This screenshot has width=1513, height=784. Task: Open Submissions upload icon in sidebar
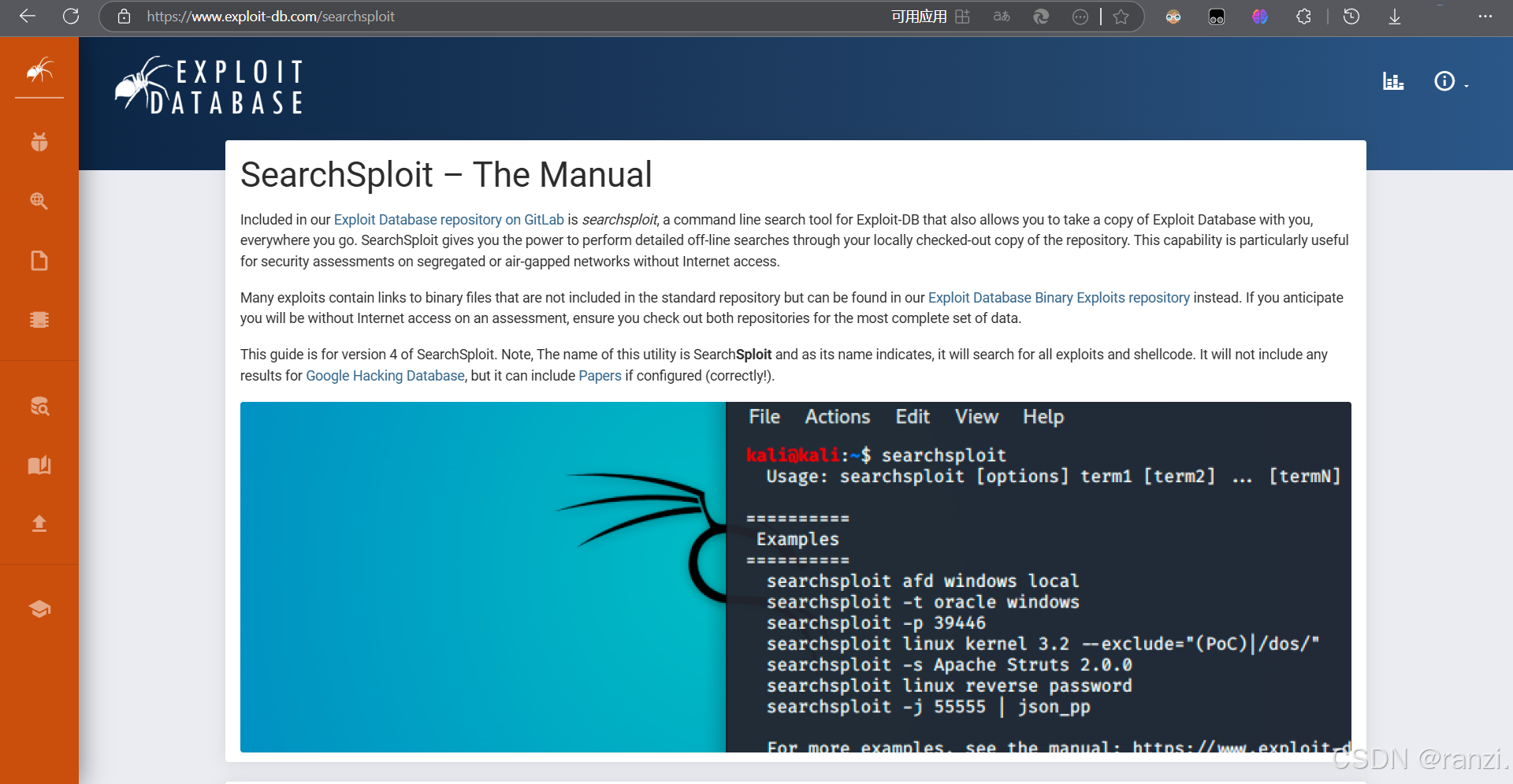[x=39, y=523]
